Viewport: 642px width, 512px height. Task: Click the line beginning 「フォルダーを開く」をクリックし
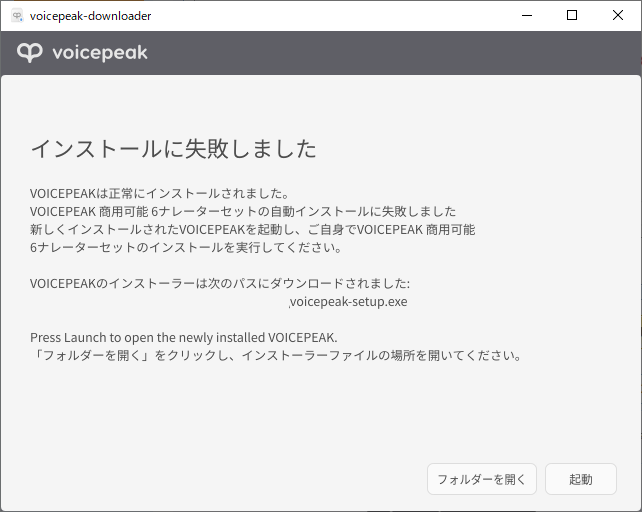click(x=276, y=355)
